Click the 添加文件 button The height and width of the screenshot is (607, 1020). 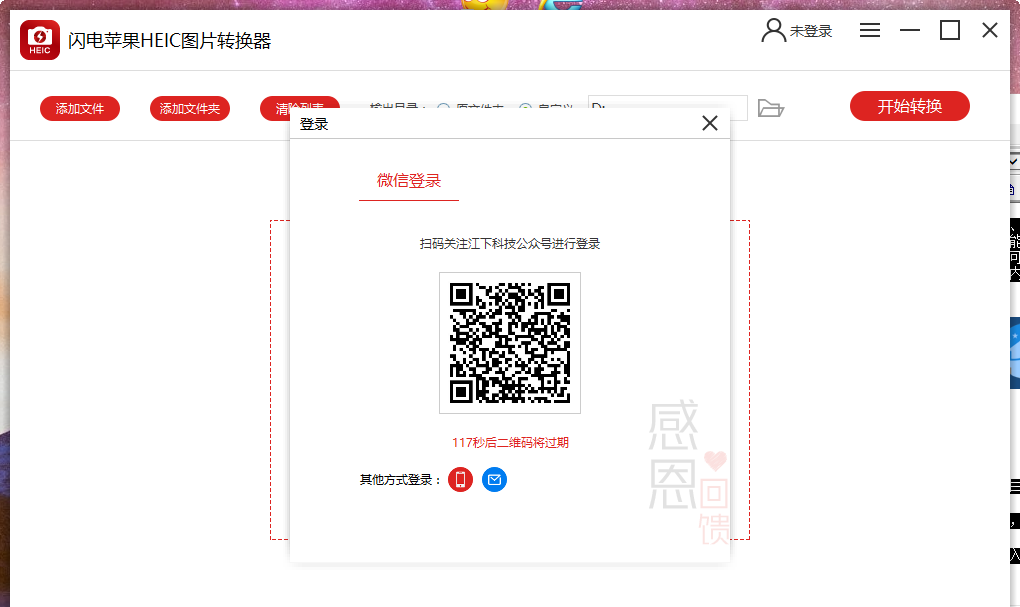coord(80,109)
